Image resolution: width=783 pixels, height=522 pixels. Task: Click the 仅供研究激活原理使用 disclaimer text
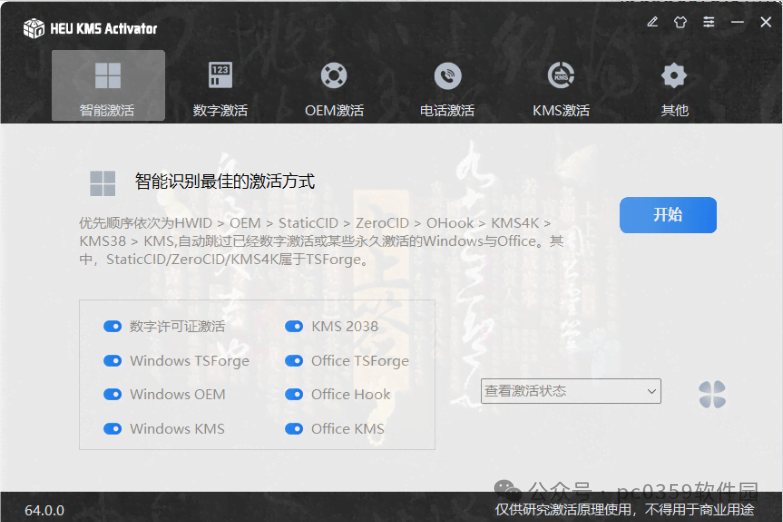click(624, 510)
